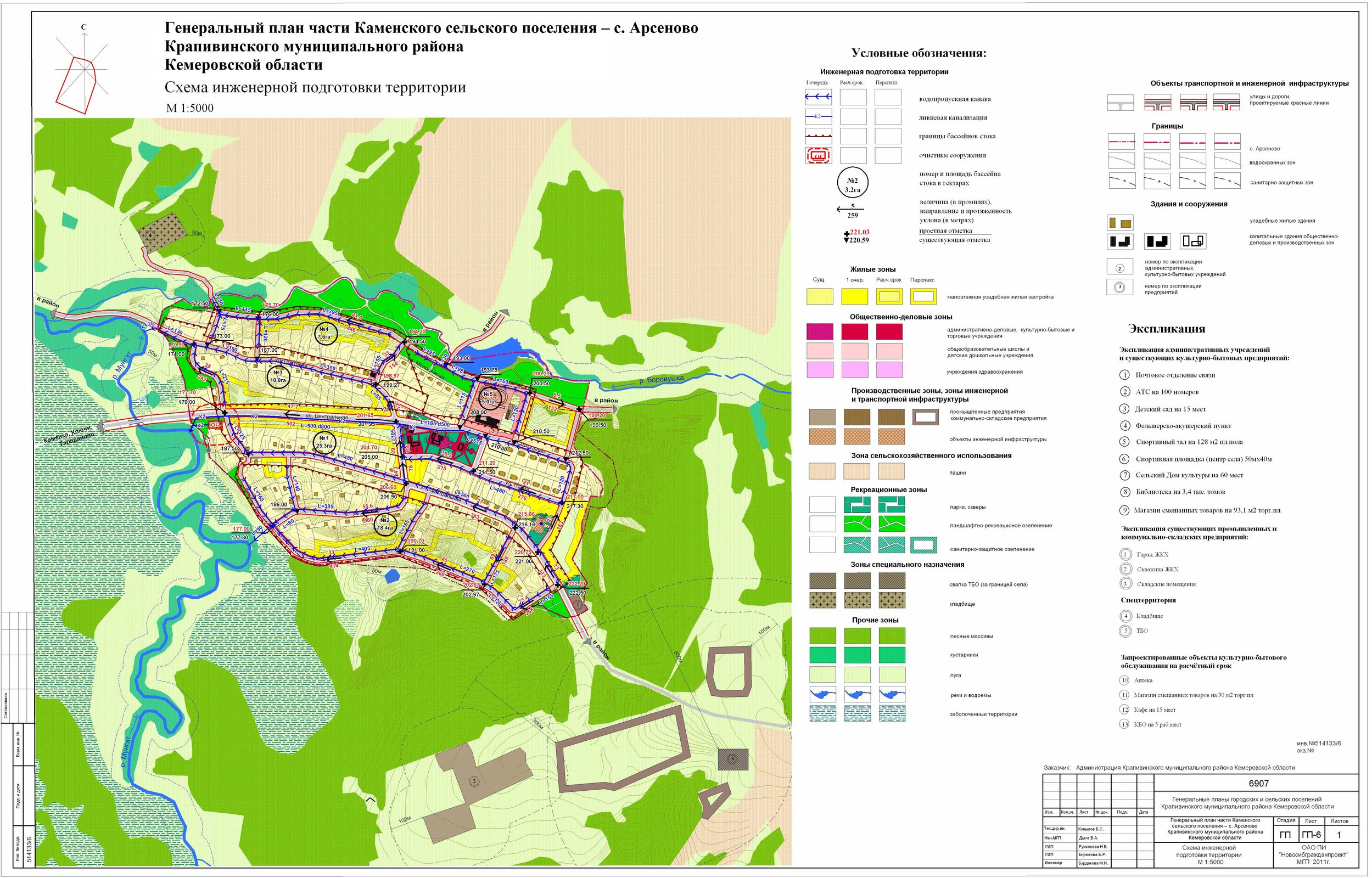
Task: Click Детский сад на 15 мест entry
Action: coord(1163,409)
